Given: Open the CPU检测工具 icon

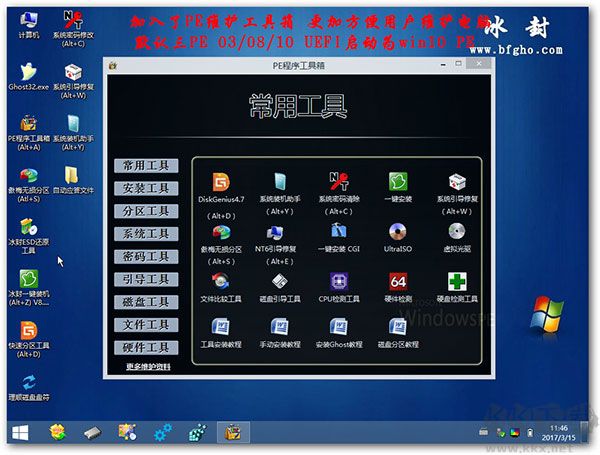Looking at the screenshot, I should tap(338, 282).
